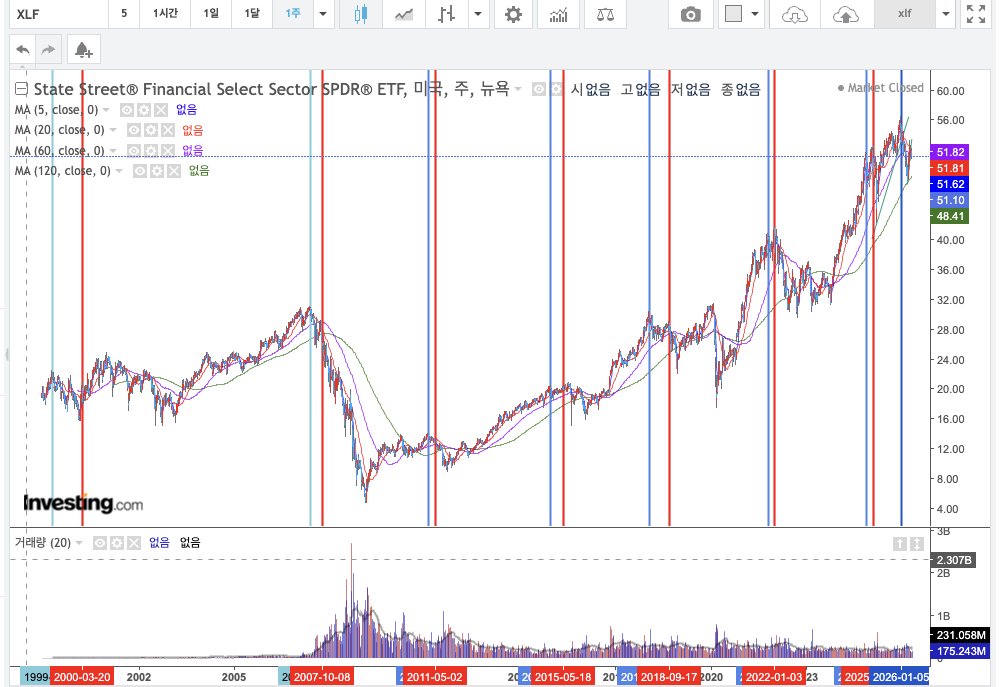Viewport: 1006px width, 687px height.
Task: Click the 2022-01-03 date marker label
Action: click(774, 677)
